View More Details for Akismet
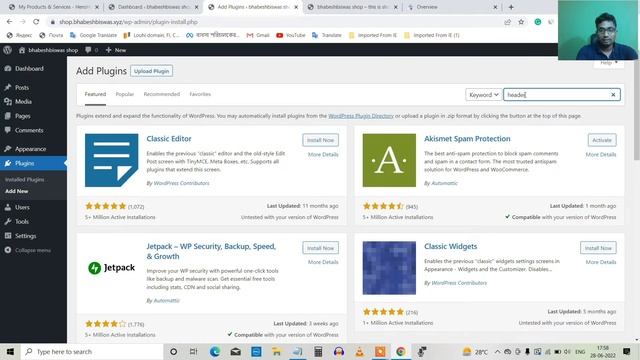The image size is (640, 360). pyautogui.click(x=601, y=155)
